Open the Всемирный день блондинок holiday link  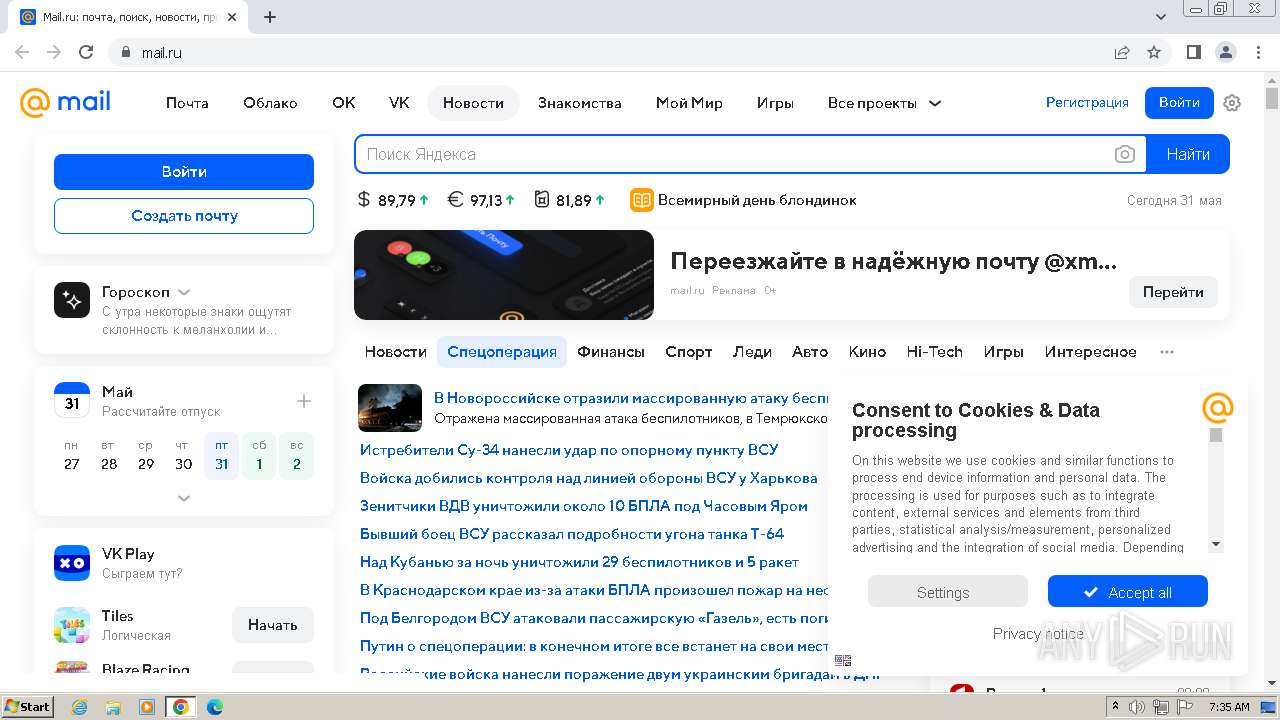(743, 200)
